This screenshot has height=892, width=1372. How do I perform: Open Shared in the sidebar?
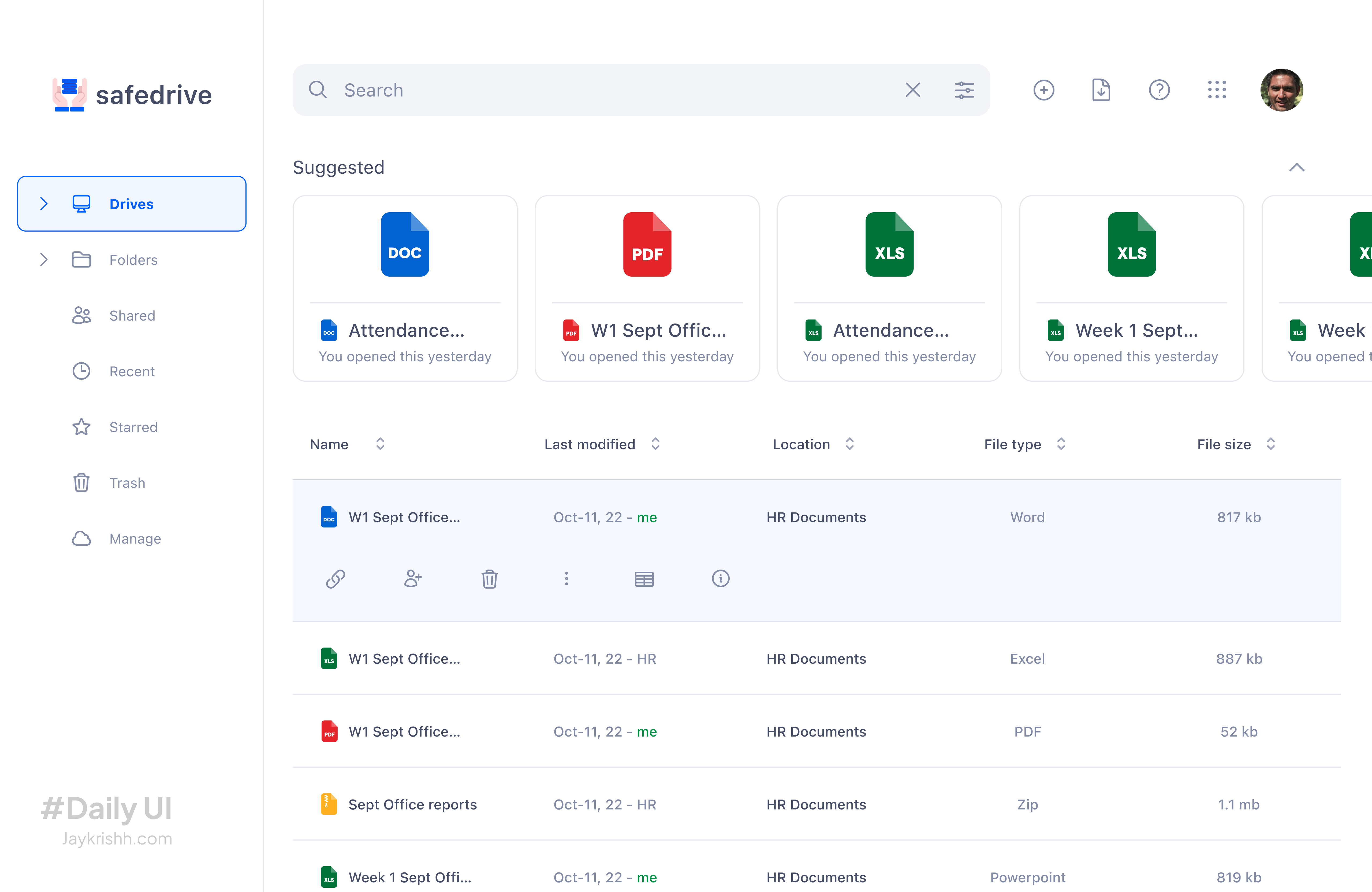[x=132, y=315]
